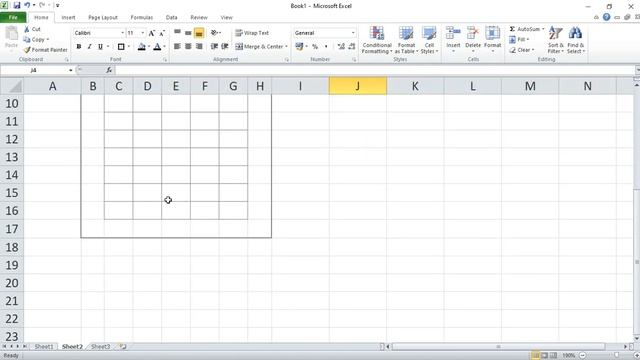This screenshot has width=640, height=360.
Task: Open the Calibri font name dropdown
Action: pos(122,33)
